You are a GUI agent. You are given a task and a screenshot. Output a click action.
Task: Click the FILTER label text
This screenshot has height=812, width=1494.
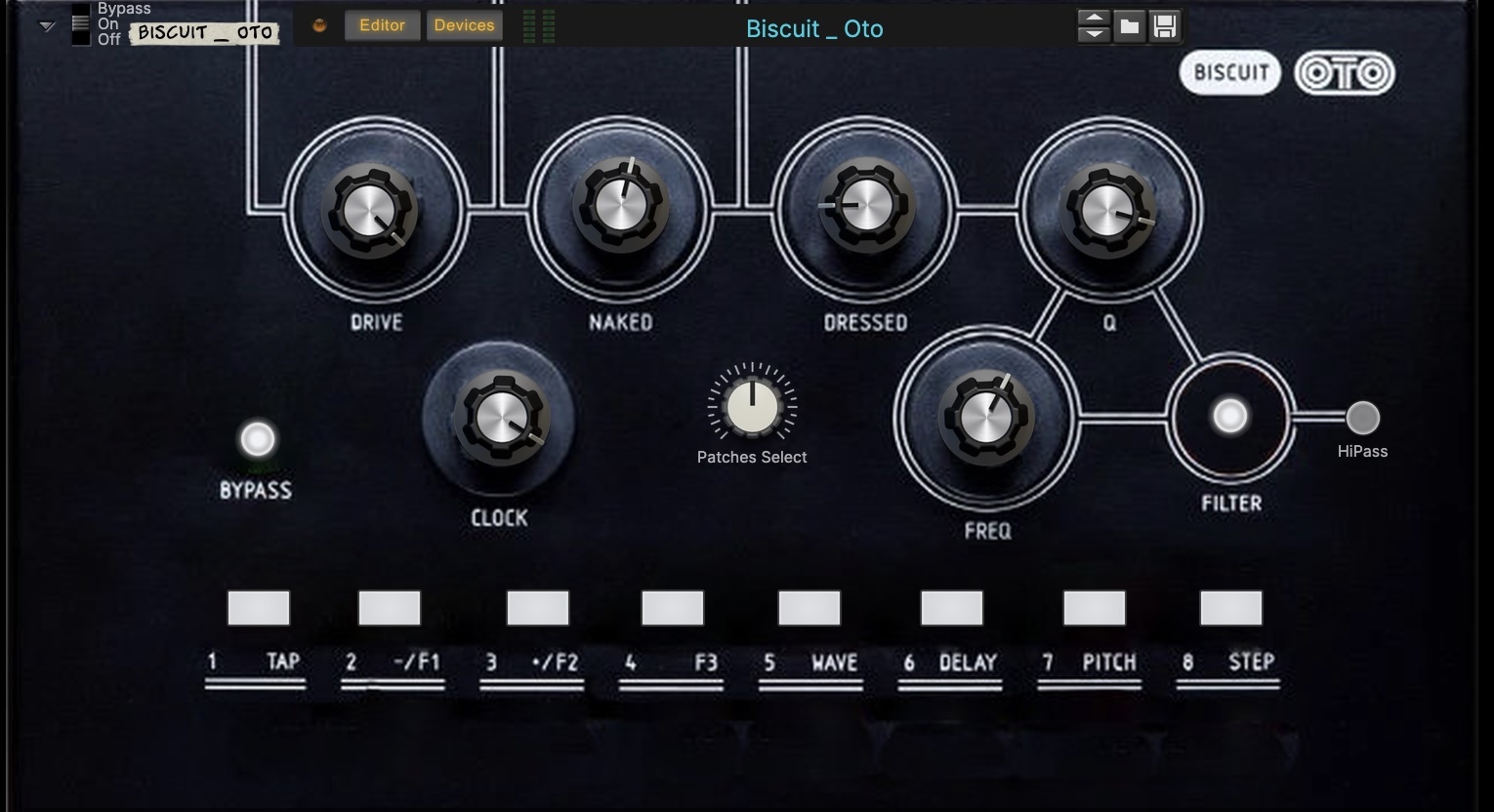pyautogui.click(x=1231, y=504)
